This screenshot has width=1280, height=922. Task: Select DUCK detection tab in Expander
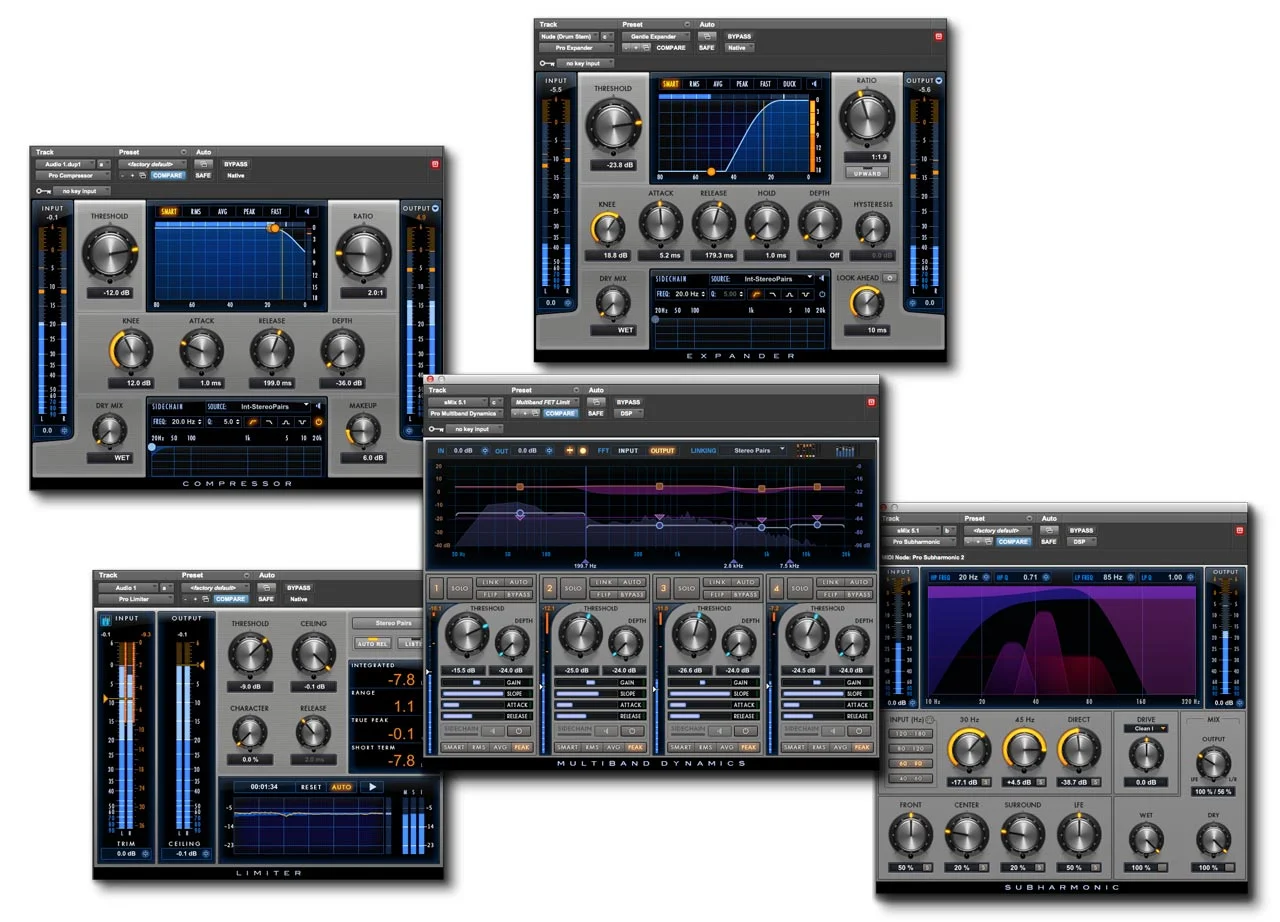pos(790,84)
